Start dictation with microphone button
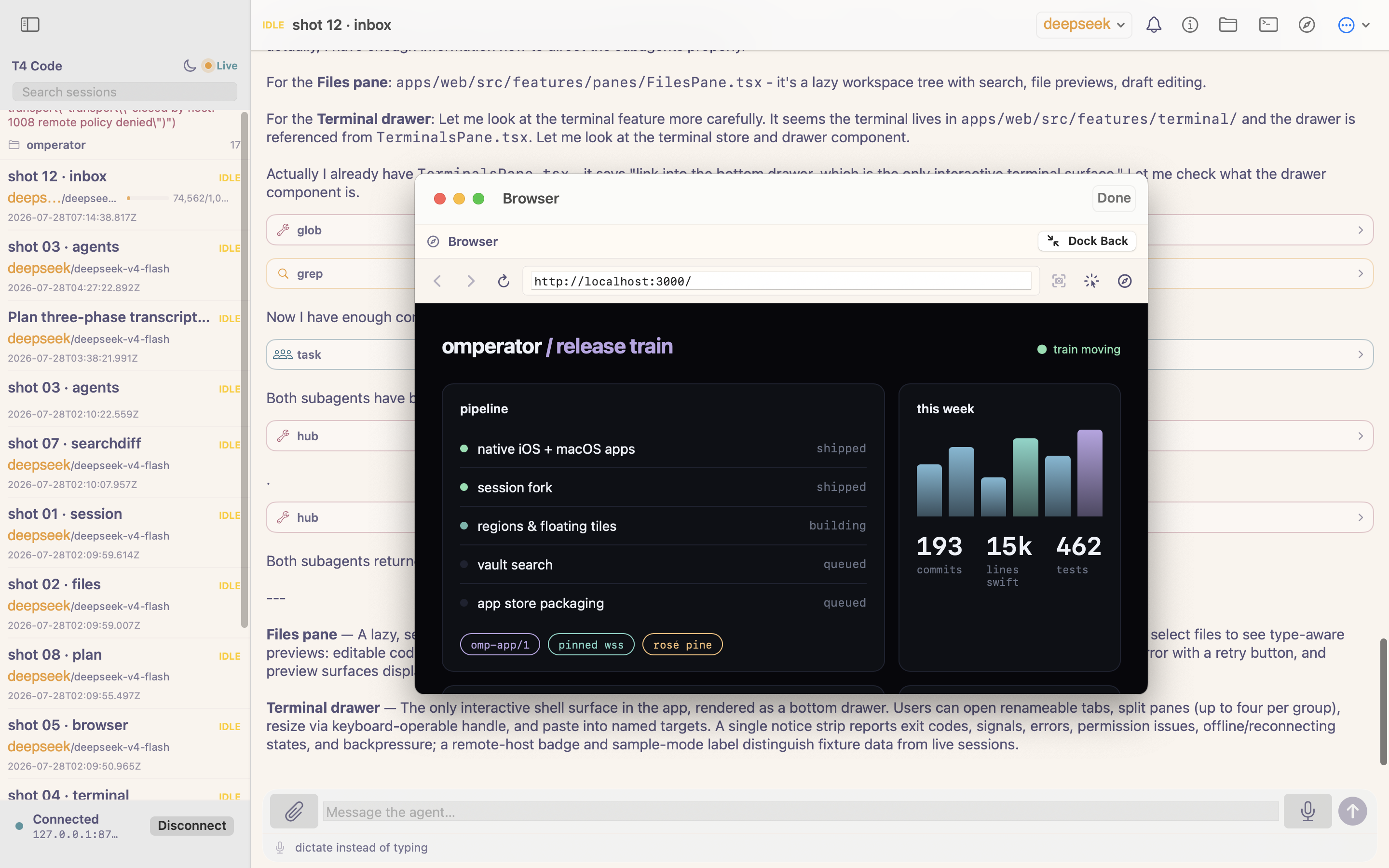 [1307, 811]
